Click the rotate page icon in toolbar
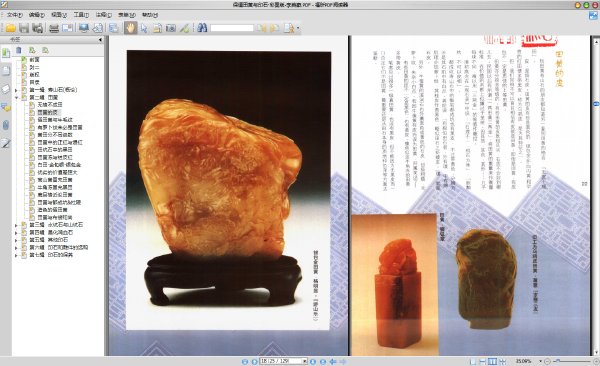The image size is (600, 366). click(x=98, y=28)
